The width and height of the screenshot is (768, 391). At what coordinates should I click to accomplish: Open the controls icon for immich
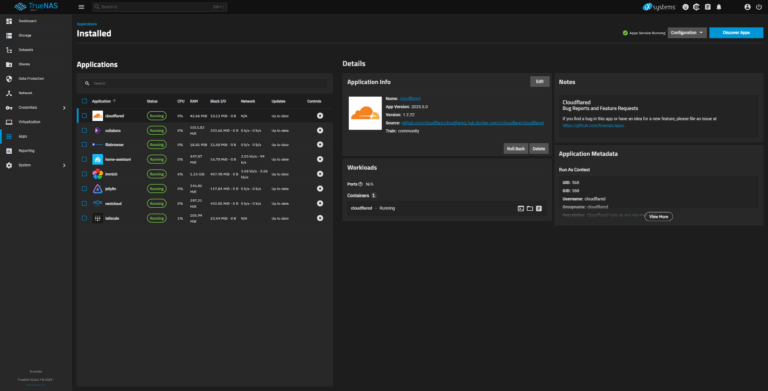(320, 174)
